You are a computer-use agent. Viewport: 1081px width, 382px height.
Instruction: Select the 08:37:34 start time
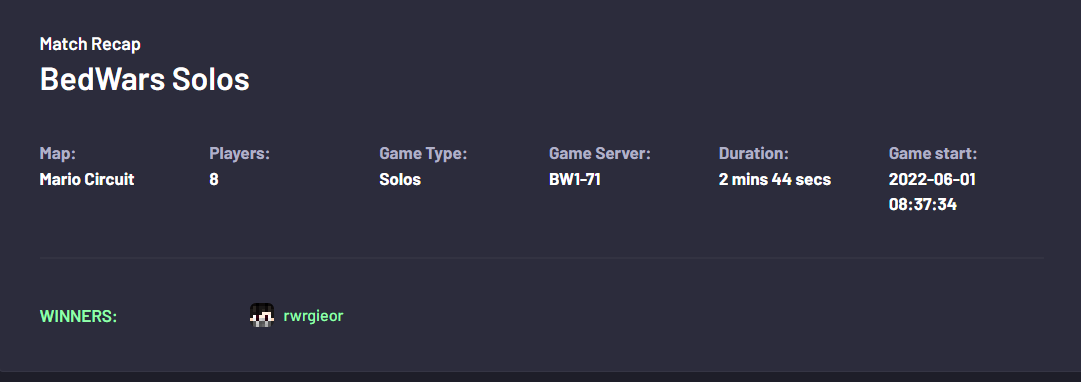[x=922, y=204]
